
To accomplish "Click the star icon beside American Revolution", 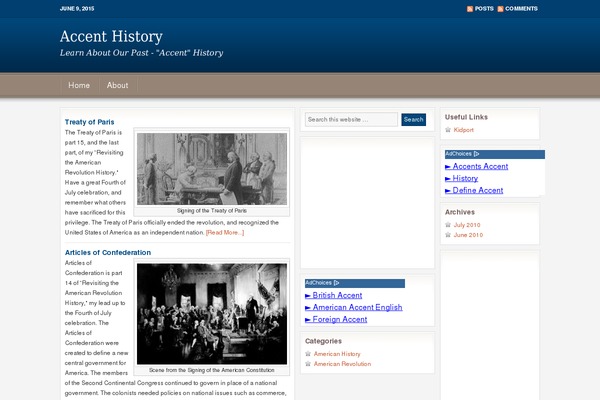I will [x=308, y=364].
